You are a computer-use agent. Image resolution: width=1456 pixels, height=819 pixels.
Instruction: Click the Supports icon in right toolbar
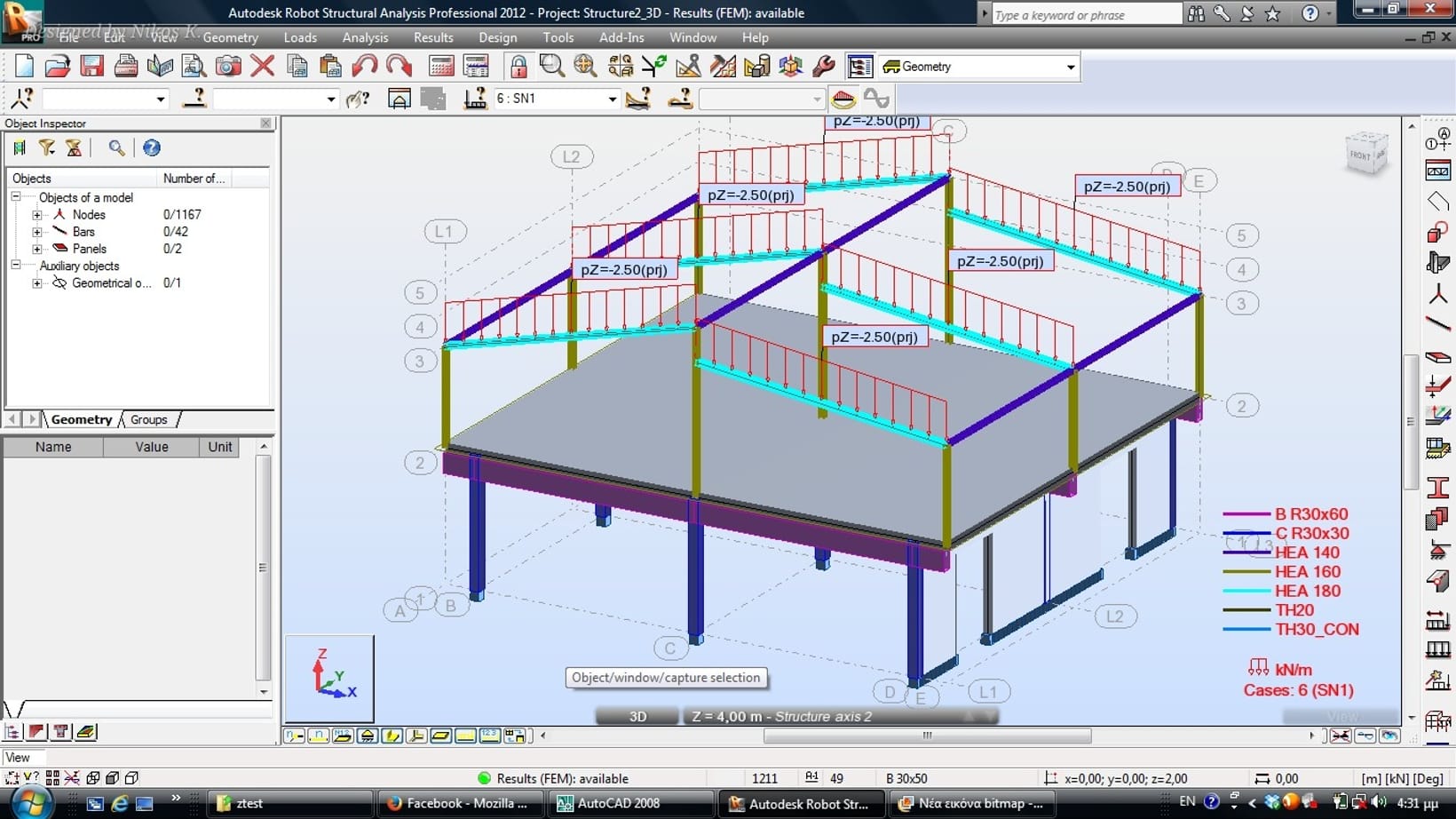(1437, 552)
